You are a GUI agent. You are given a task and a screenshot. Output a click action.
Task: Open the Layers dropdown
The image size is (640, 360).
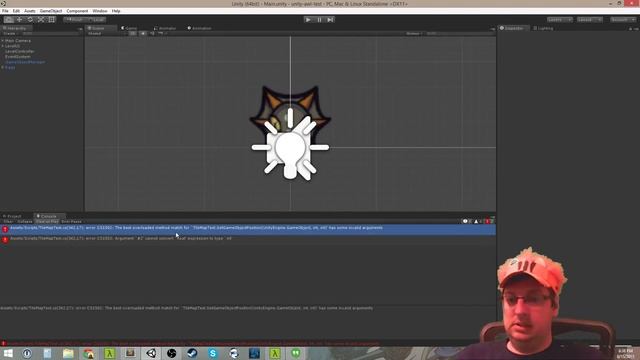(x=560, y=20)
